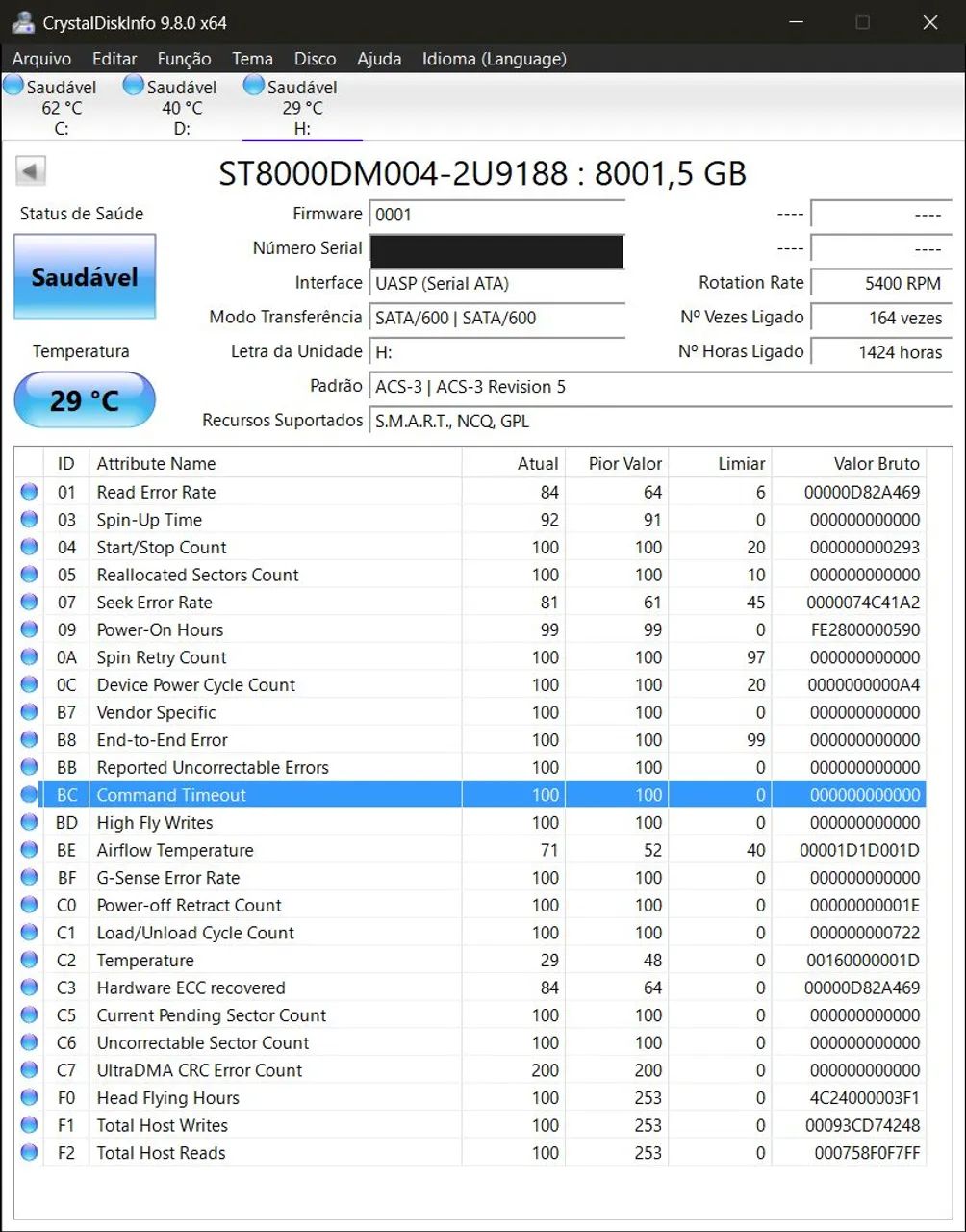Click the Interface field UASP (Serial ATA)
966x1232 pixels.
[x=497, y=283]
